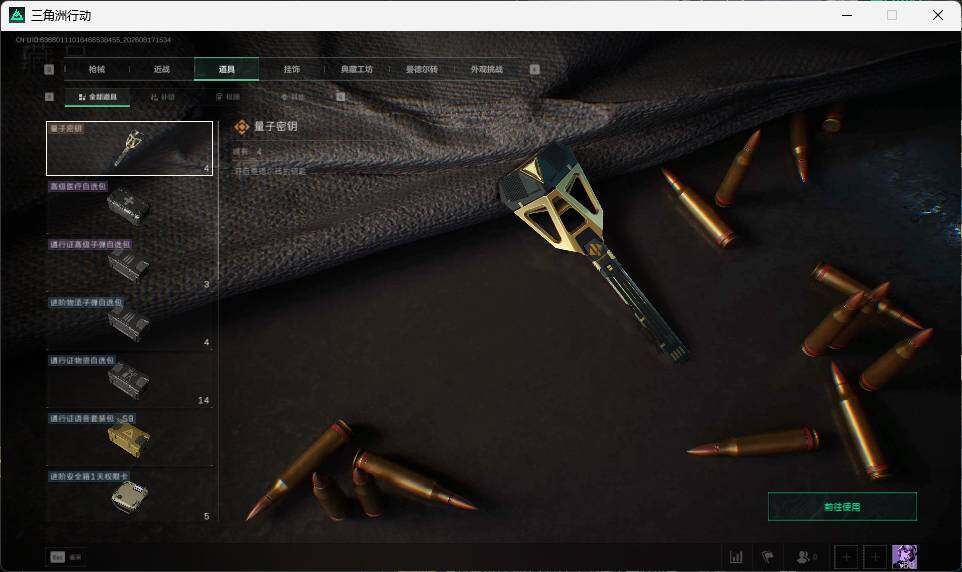The image size is (962, 572).
Task: Click next sub-tab key icon after filter sub-tabs
Action: coord(341,97)
